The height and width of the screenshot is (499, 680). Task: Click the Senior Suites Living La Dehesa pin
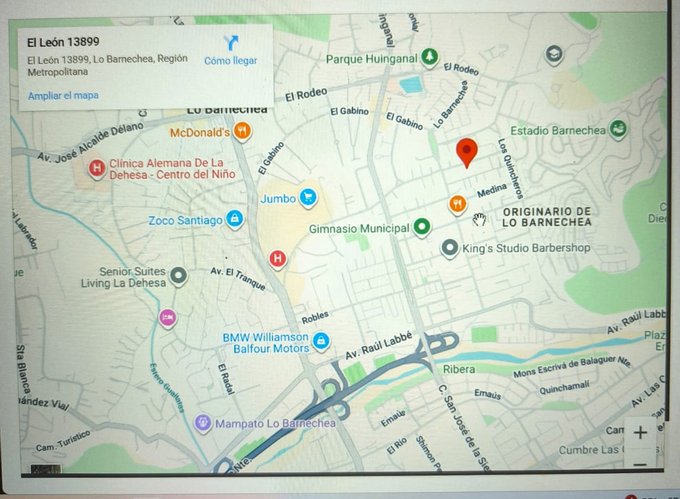178,275
